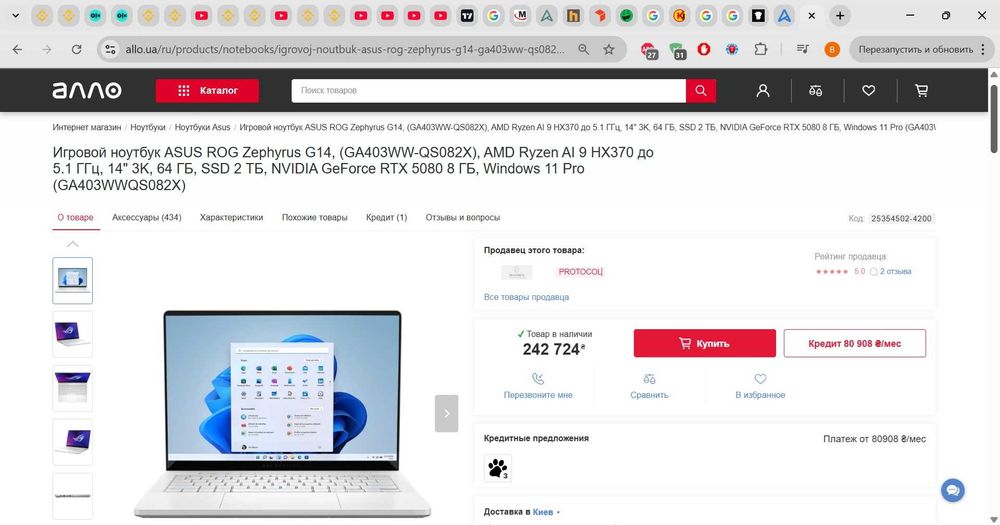Click the red Купить button
The height and width of the screenshot is (525, 1000).
705,343
